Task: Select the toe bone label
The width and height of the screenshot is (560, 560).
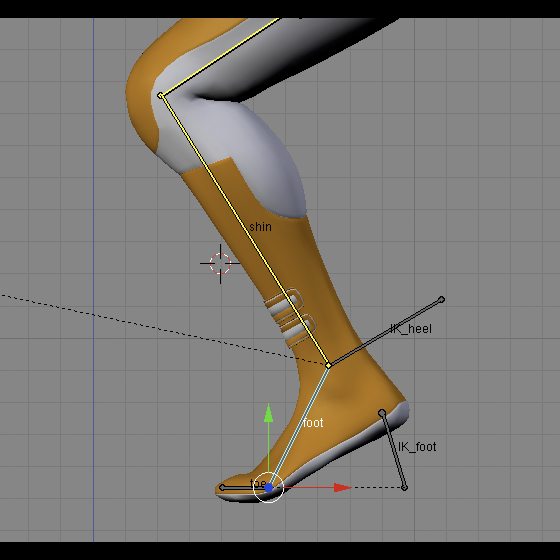Action: 258,484
